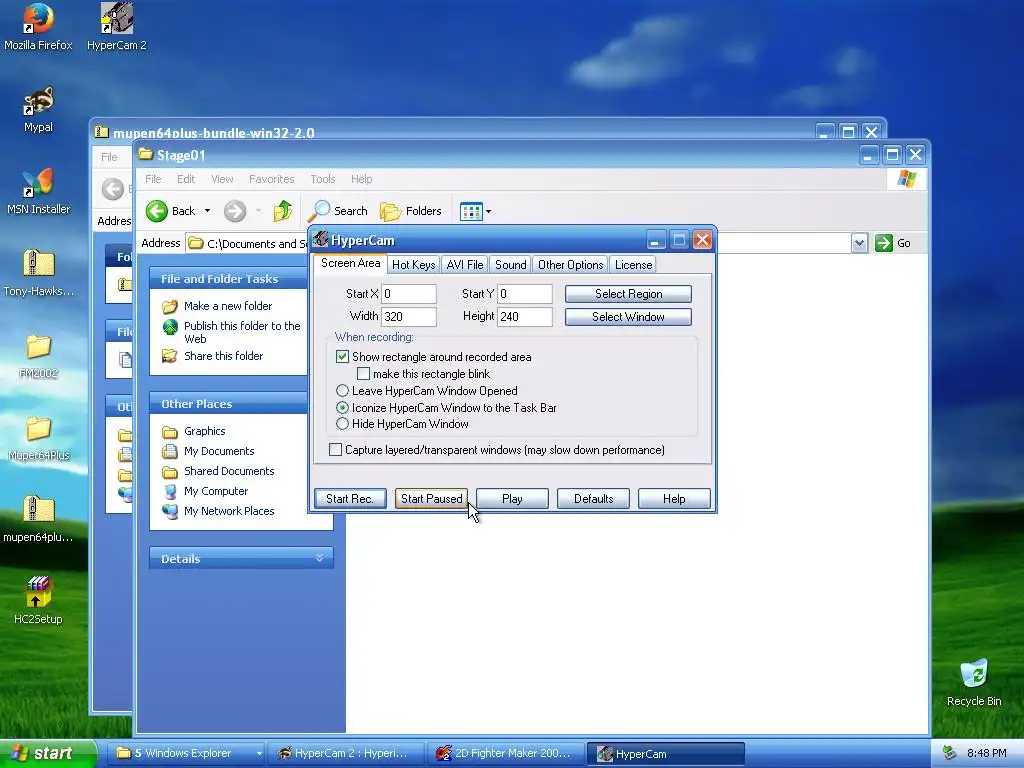
Task: Open the Other Options tab
Action: (571, 264)
